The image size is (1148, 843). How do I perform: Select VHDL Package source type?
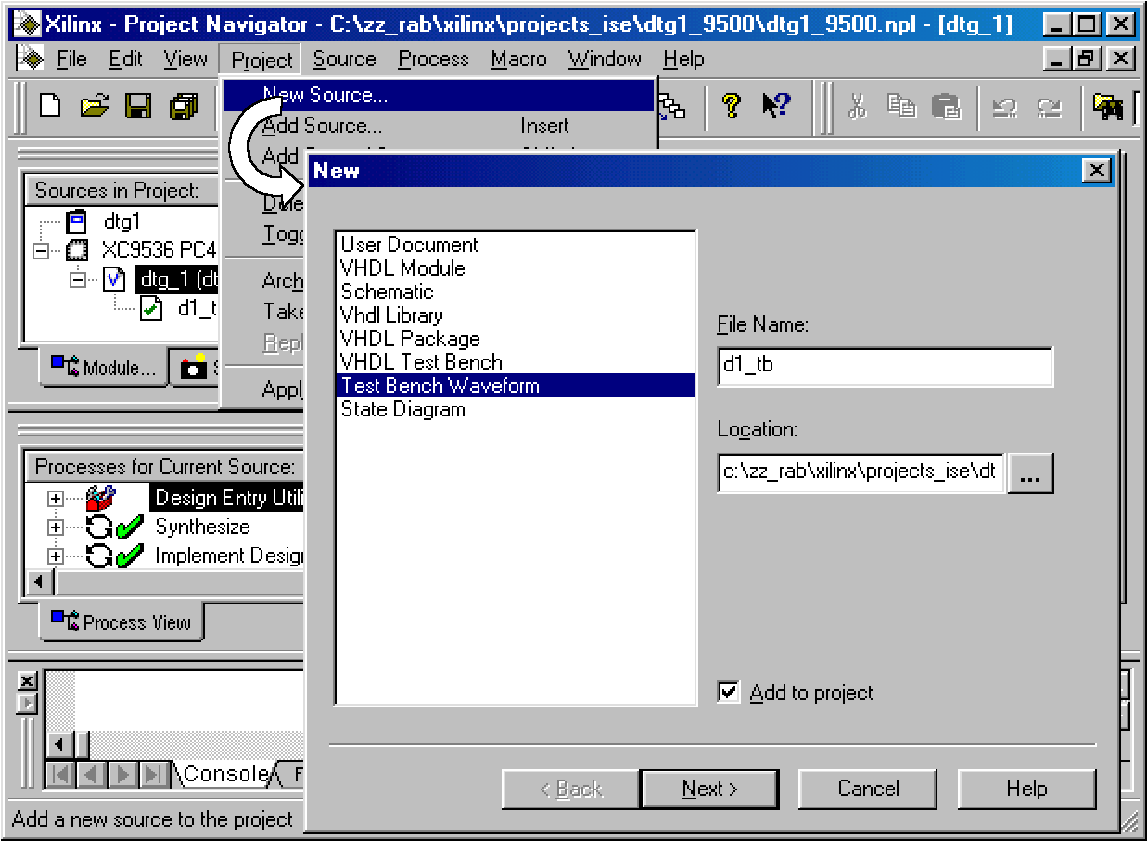coord(516,338)
